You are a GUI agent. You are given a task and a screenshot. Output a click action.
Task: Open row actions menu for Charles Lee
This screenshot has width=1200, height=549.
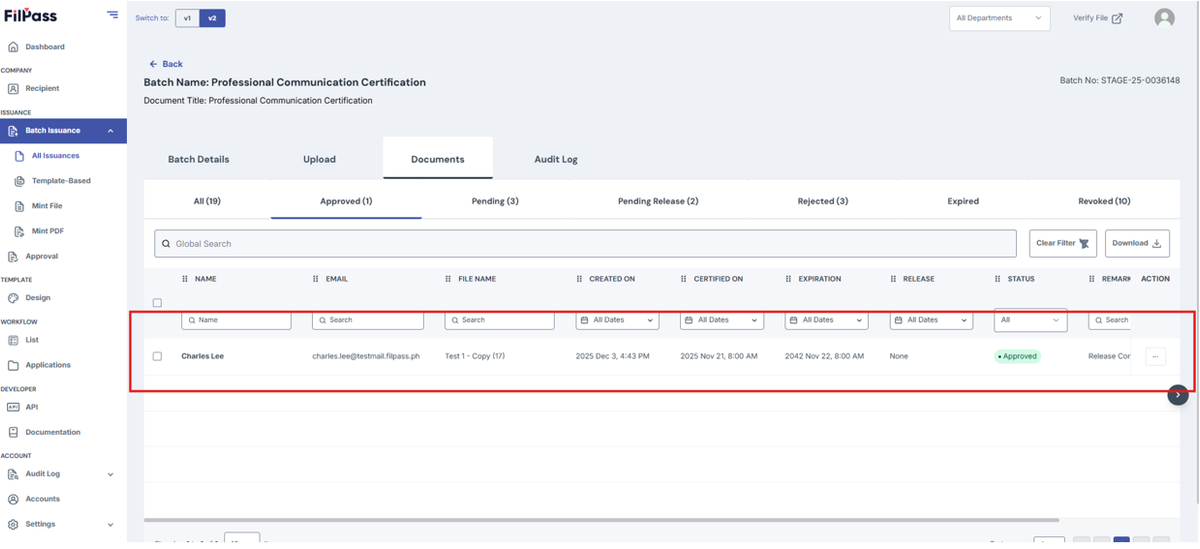(x=1155, y=356)
